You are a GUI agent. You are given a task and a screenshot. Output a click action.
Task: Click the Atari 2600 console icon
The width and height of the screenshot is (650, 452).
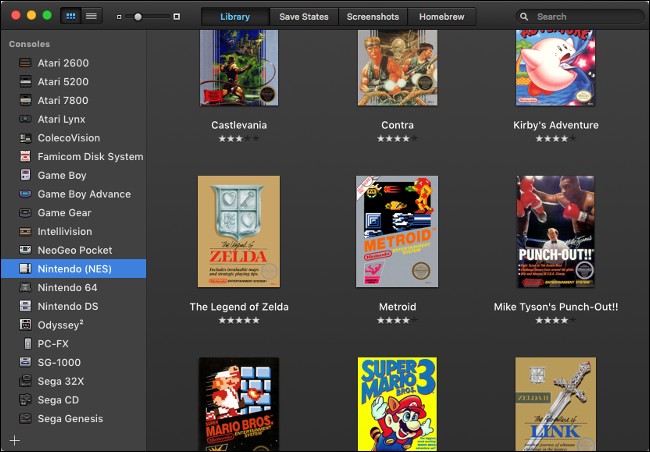(x=25, y=63)
